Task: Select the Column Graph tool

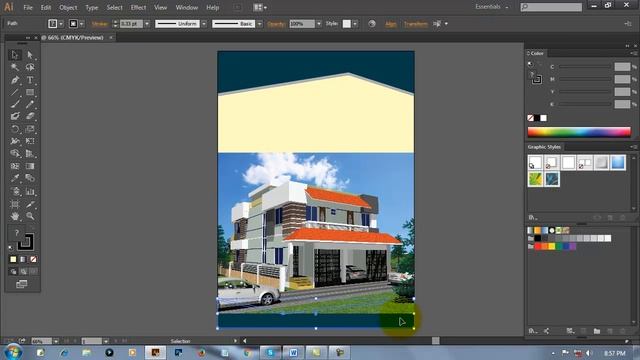Action: tap(30, 191)
